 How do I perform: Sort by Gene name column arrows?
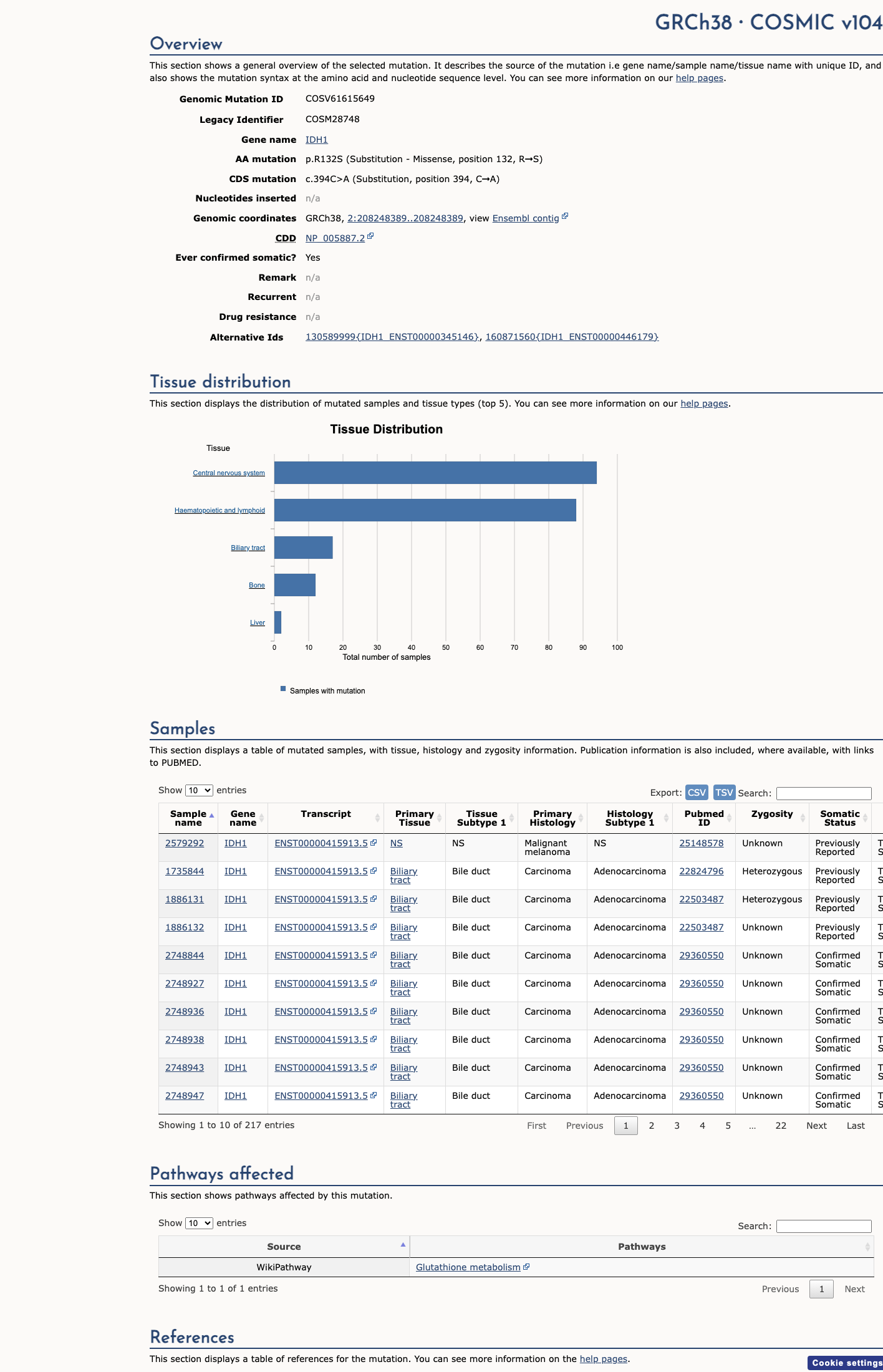coord(261,818)
